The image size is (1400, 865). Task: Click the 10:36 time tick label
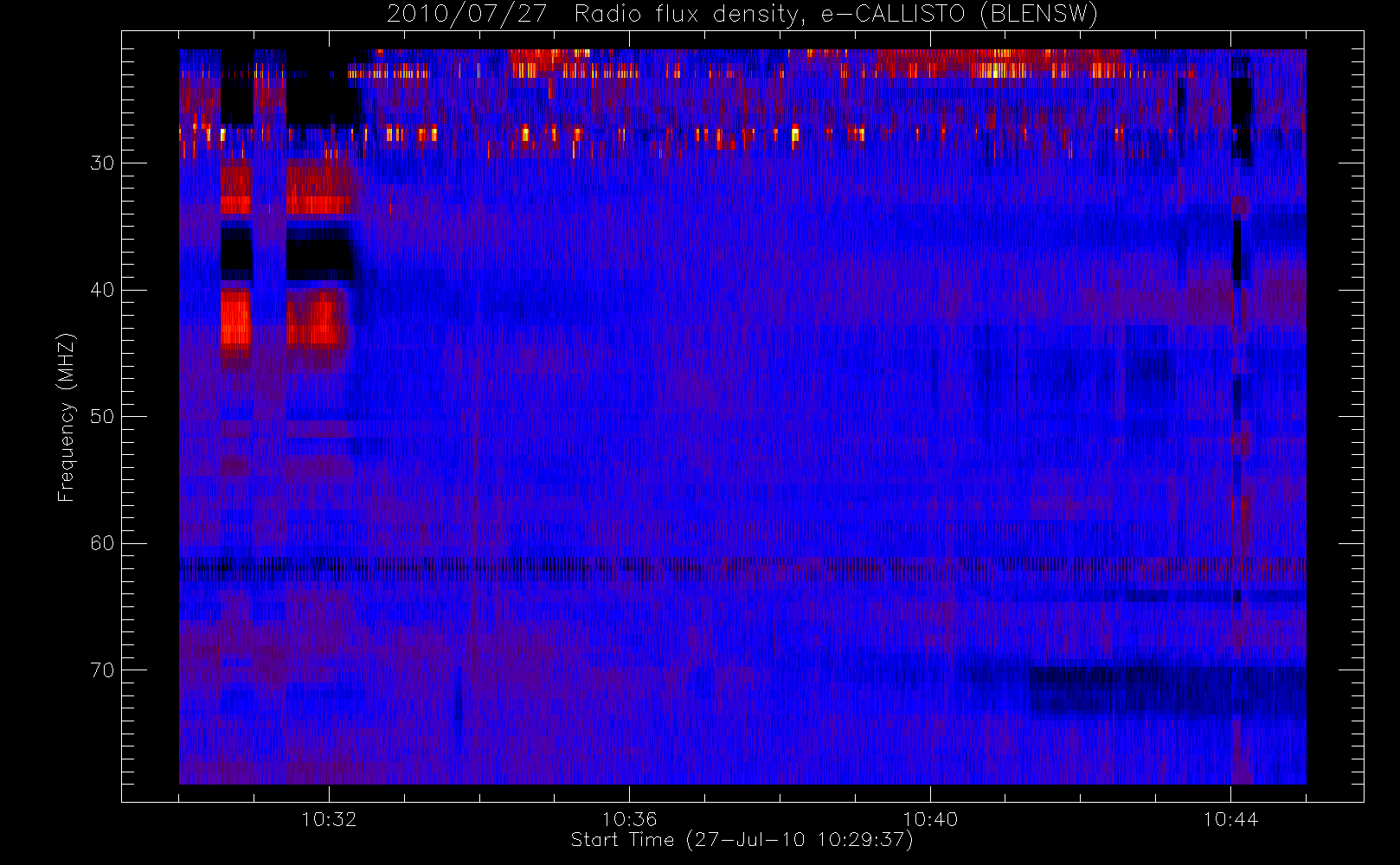(x=630, y=819)
